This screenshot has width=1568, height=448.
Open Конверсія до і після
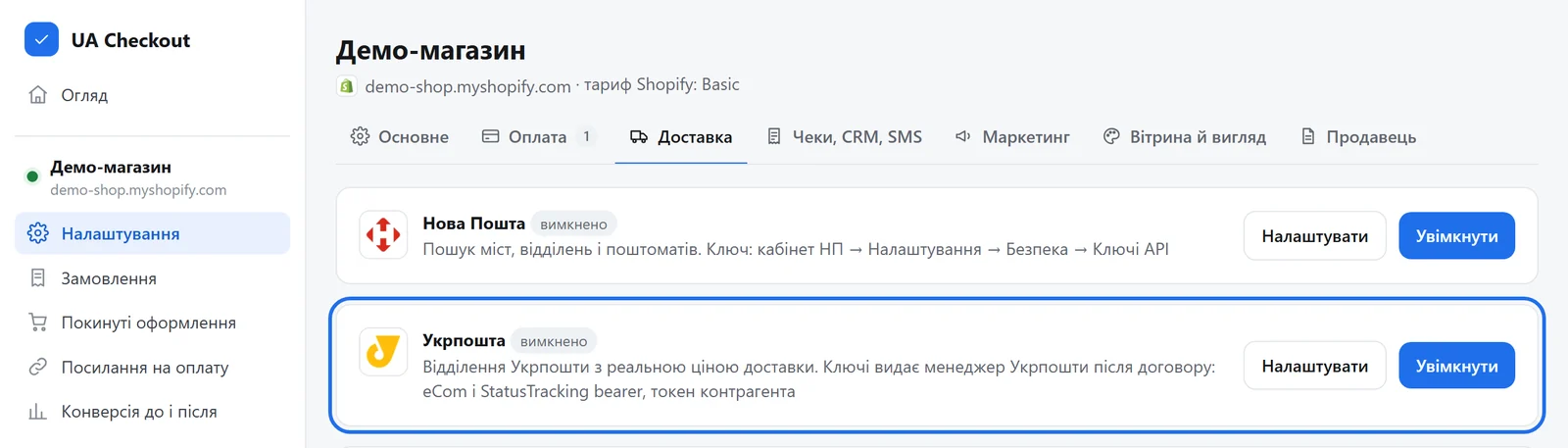tap(152, 412)
